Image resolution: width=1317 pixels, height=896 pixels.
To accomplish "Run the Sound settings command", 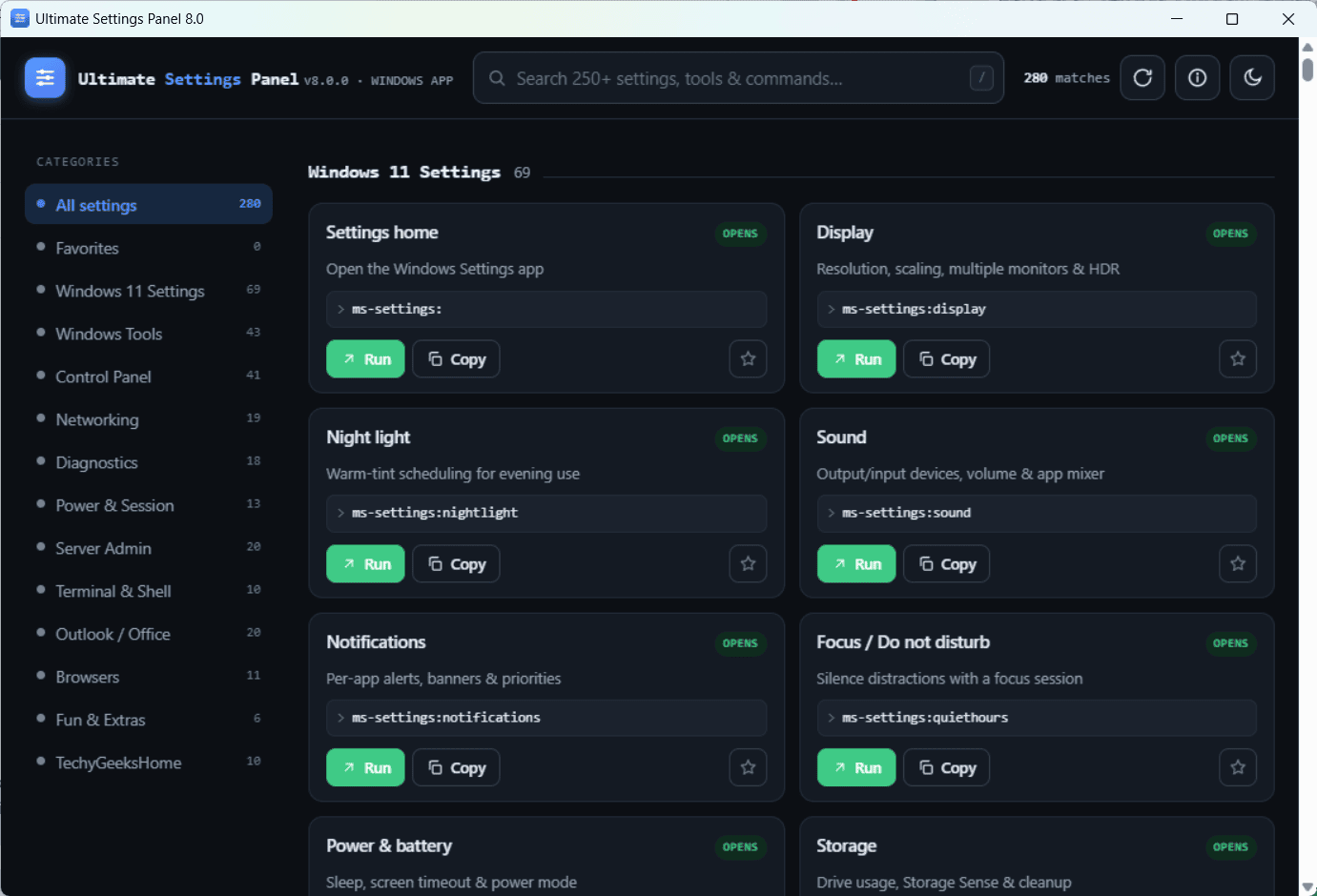I will click(856, 564).
